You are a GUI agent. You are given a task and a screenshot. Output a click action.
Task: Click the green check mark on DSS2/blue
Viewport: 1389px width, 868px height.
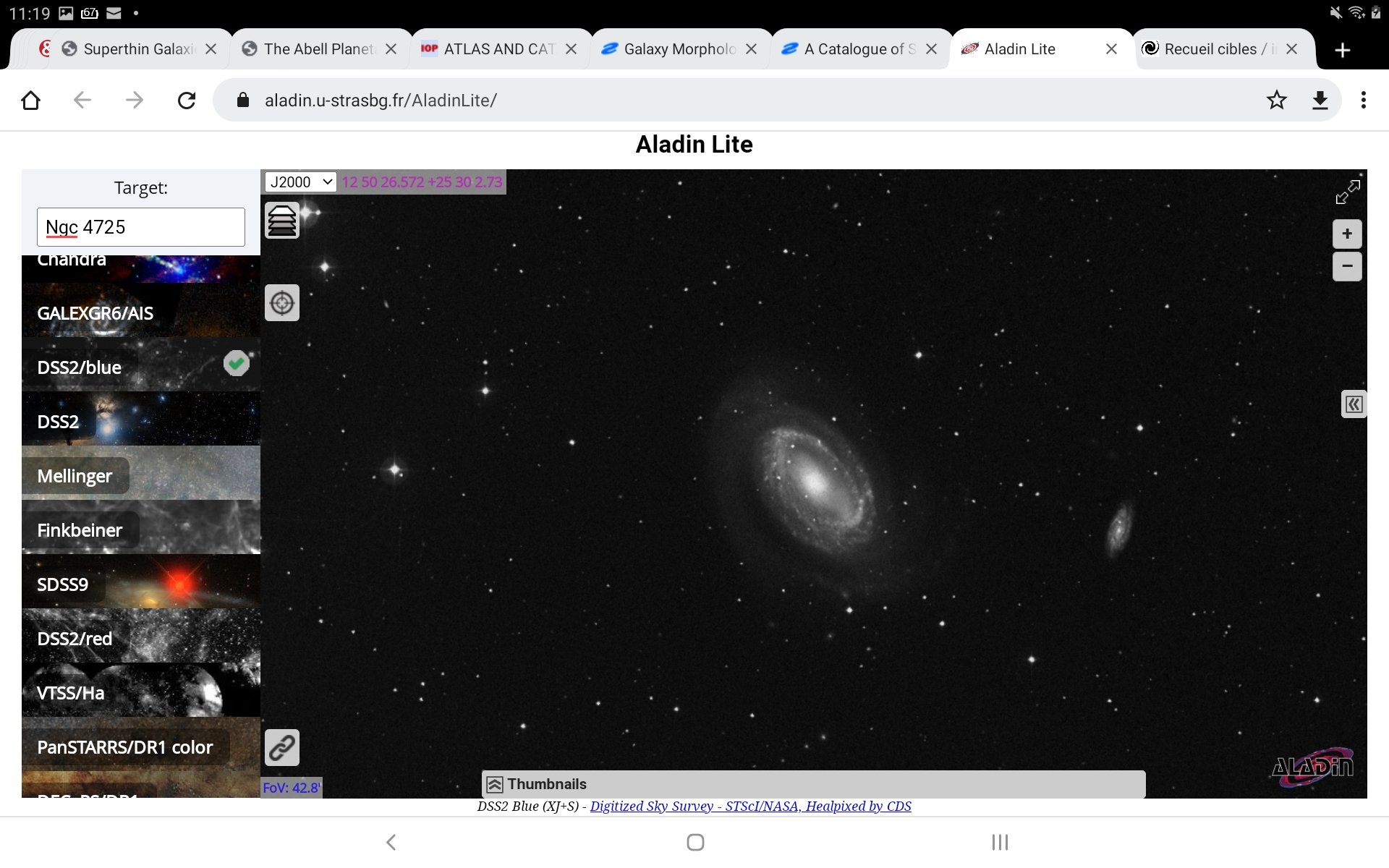[237, 363]
